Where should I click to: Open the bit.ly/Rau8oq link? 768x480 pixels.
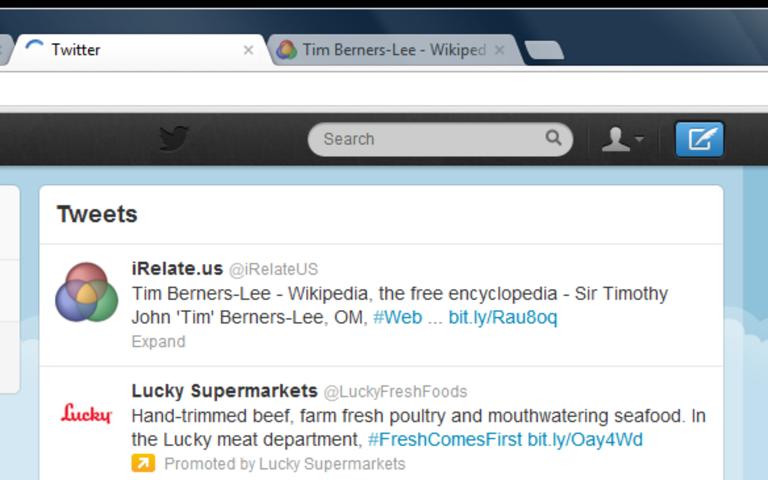(x=503, y=317)
